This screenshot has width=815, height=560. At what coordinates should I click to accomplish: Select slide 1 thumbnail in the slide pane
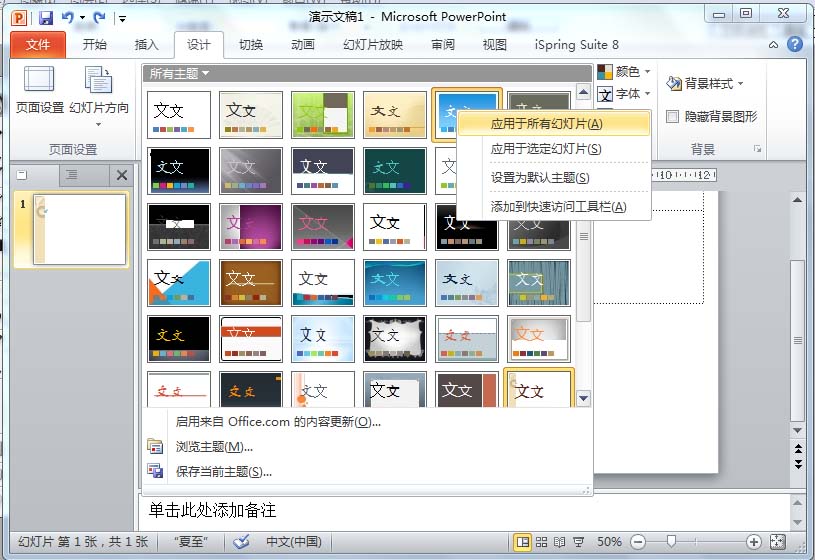click(80, 230)
